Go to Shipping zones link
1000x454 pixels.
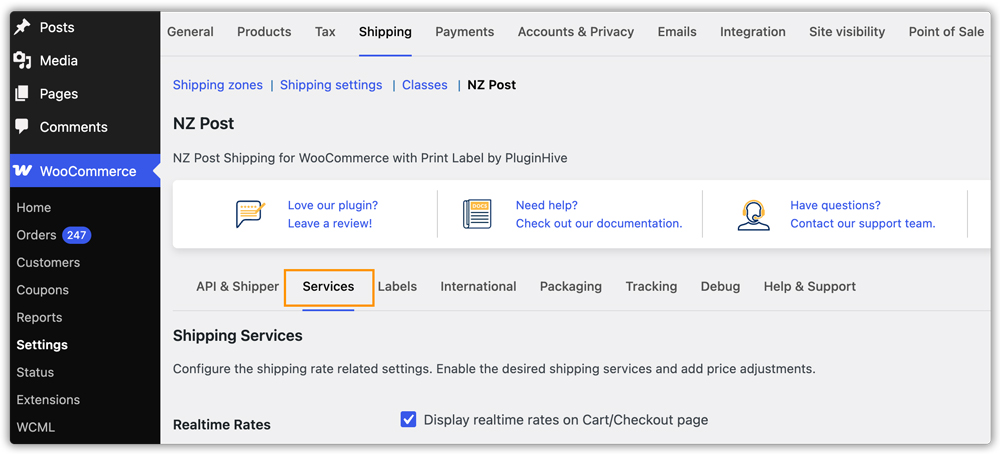click(217, 85)
